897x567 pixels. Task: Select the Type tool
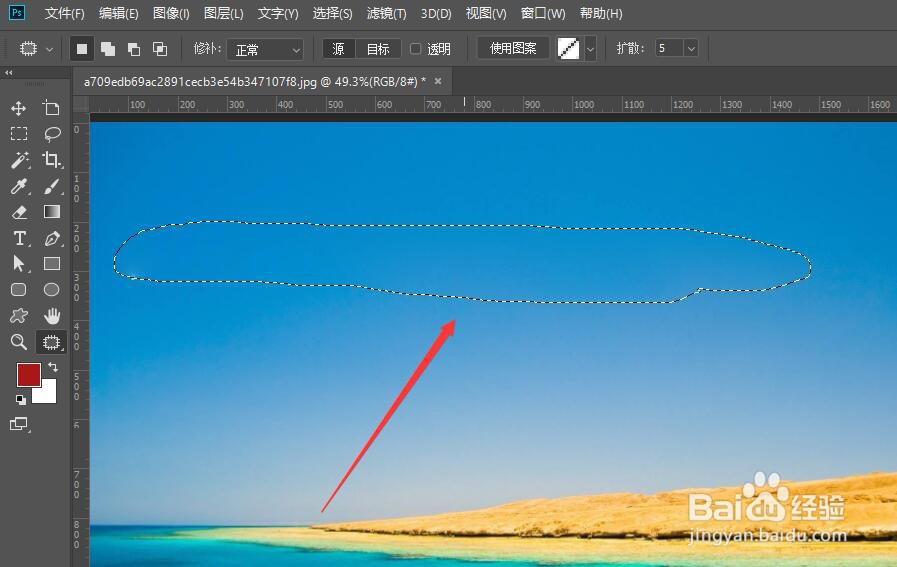tap(19, 238)
